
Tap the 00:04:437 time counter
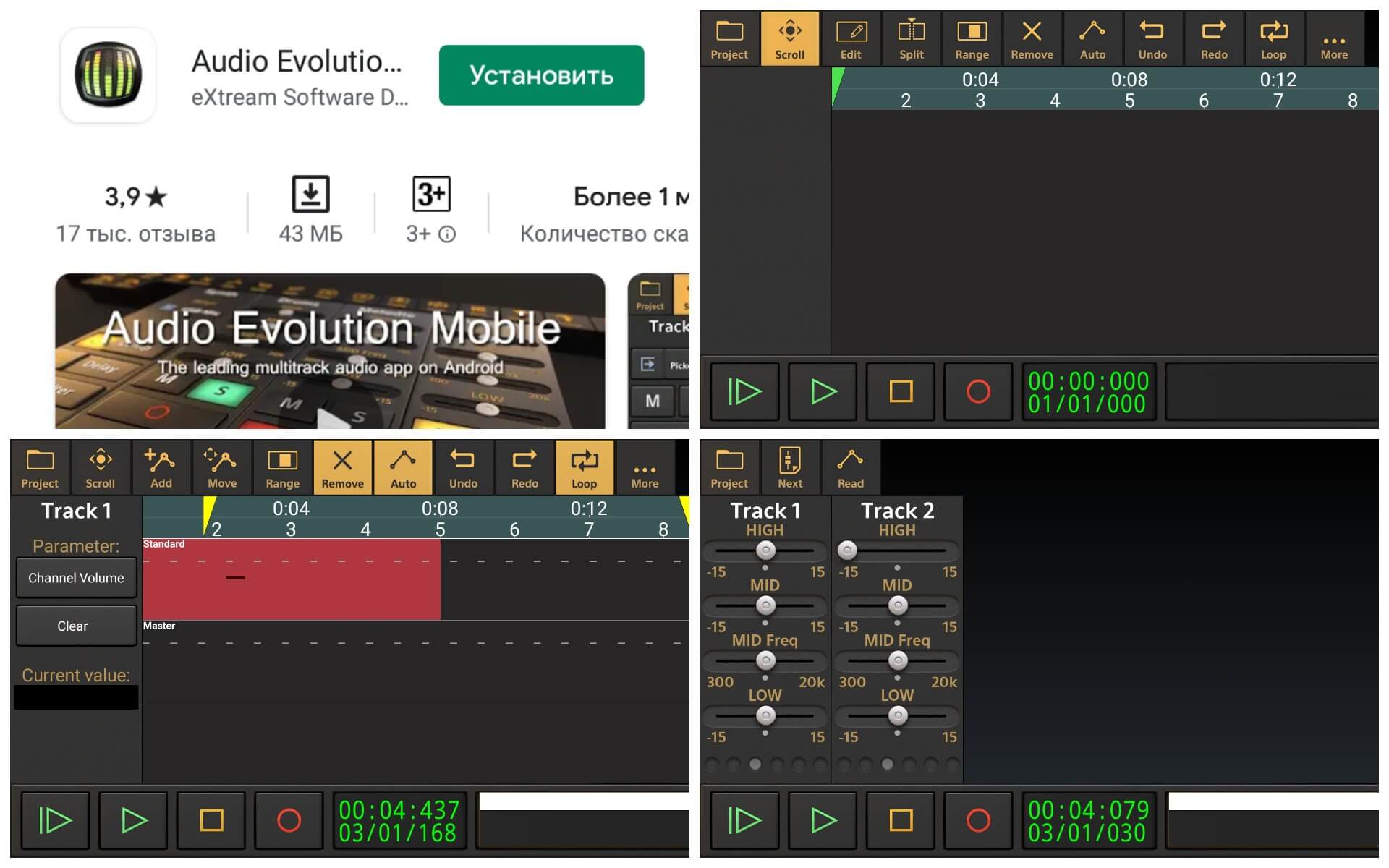tap(399, 821)
